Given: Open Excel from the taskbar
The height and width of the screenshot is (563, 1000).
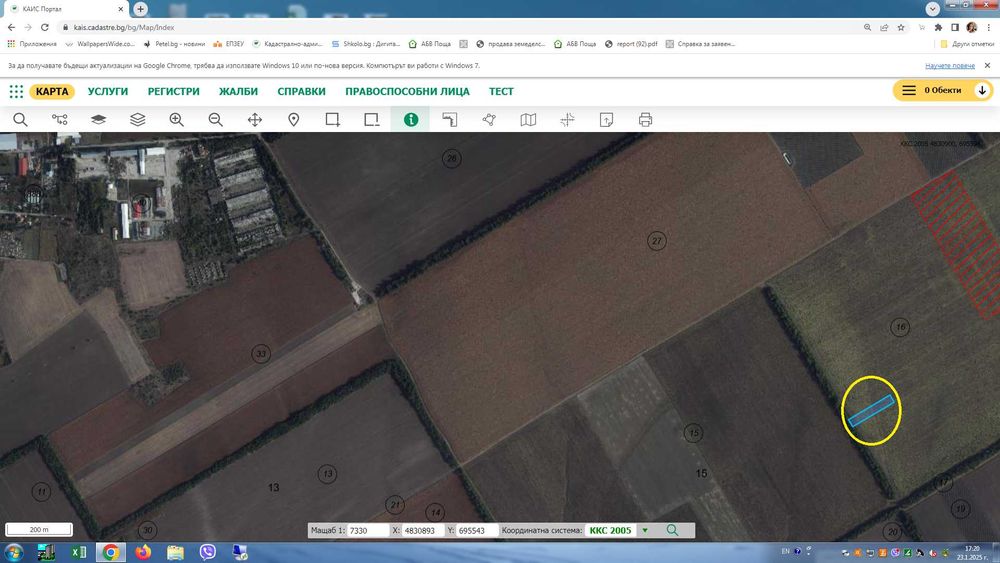Looking at the screenshot, I should coord(79,552).
